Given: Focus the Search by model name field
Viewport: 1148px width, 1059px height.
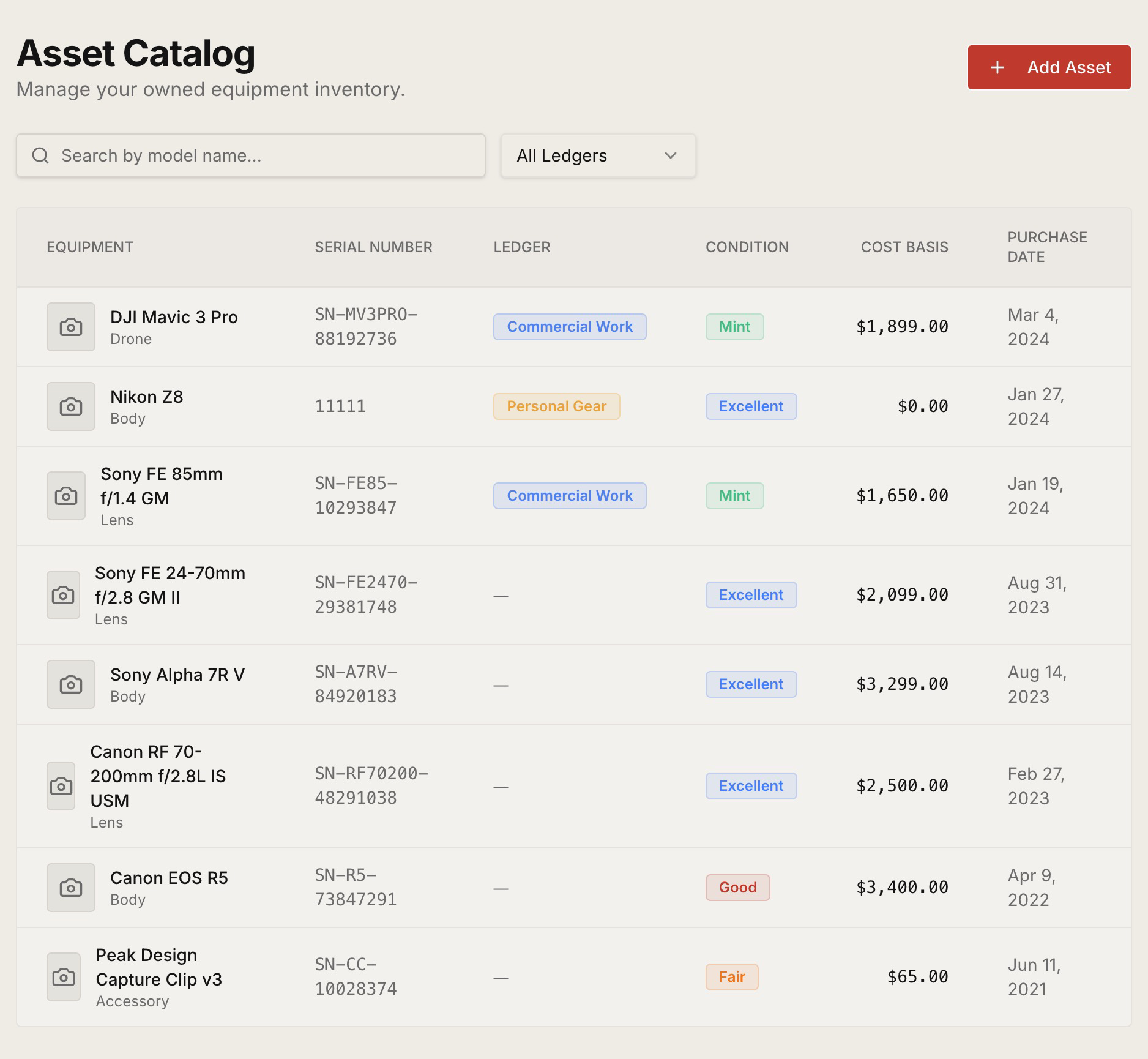Looking at the screenshot, I should (251, 155).
